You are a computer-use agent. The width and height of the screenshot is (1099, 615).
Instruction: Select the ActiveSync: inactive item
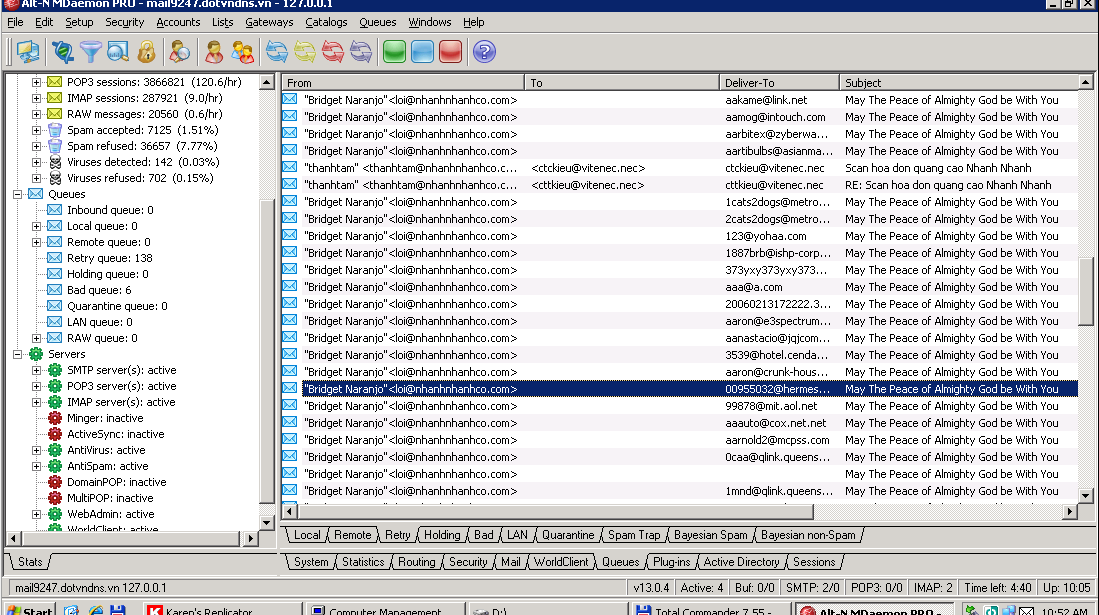[x=116, y=434]
